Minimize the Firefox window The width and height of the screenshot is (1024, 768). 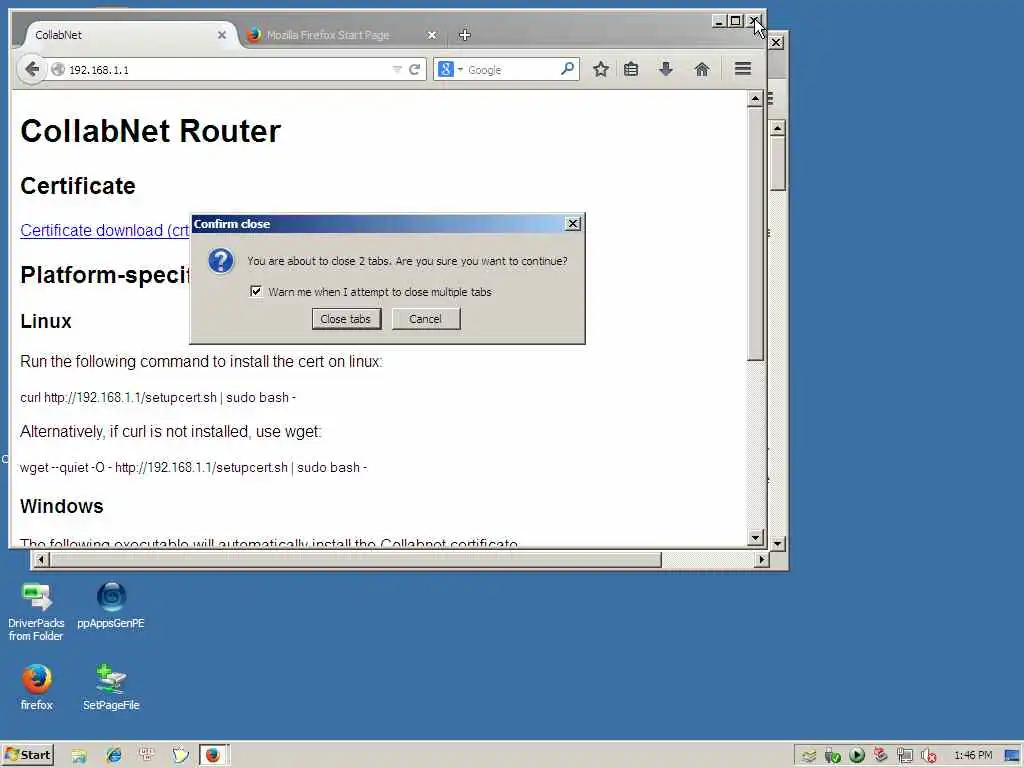tap(718, 21)
